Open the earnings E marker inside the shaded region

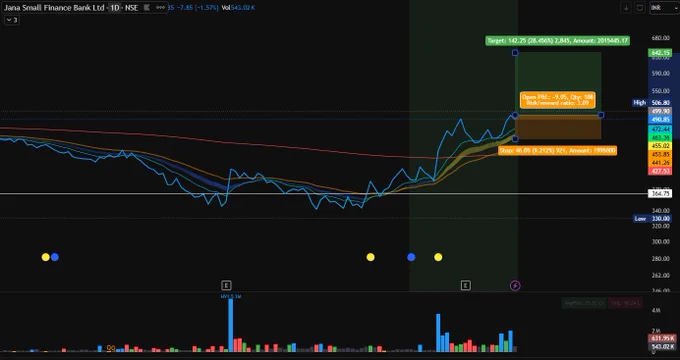pyautogui.click(x=465, y=285)
